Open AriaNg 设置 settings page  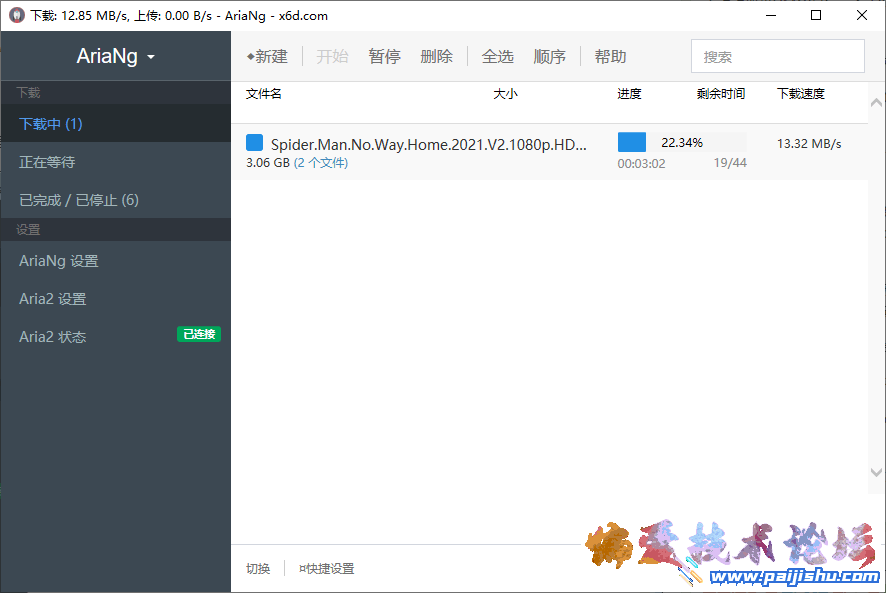tap(59, 261)
